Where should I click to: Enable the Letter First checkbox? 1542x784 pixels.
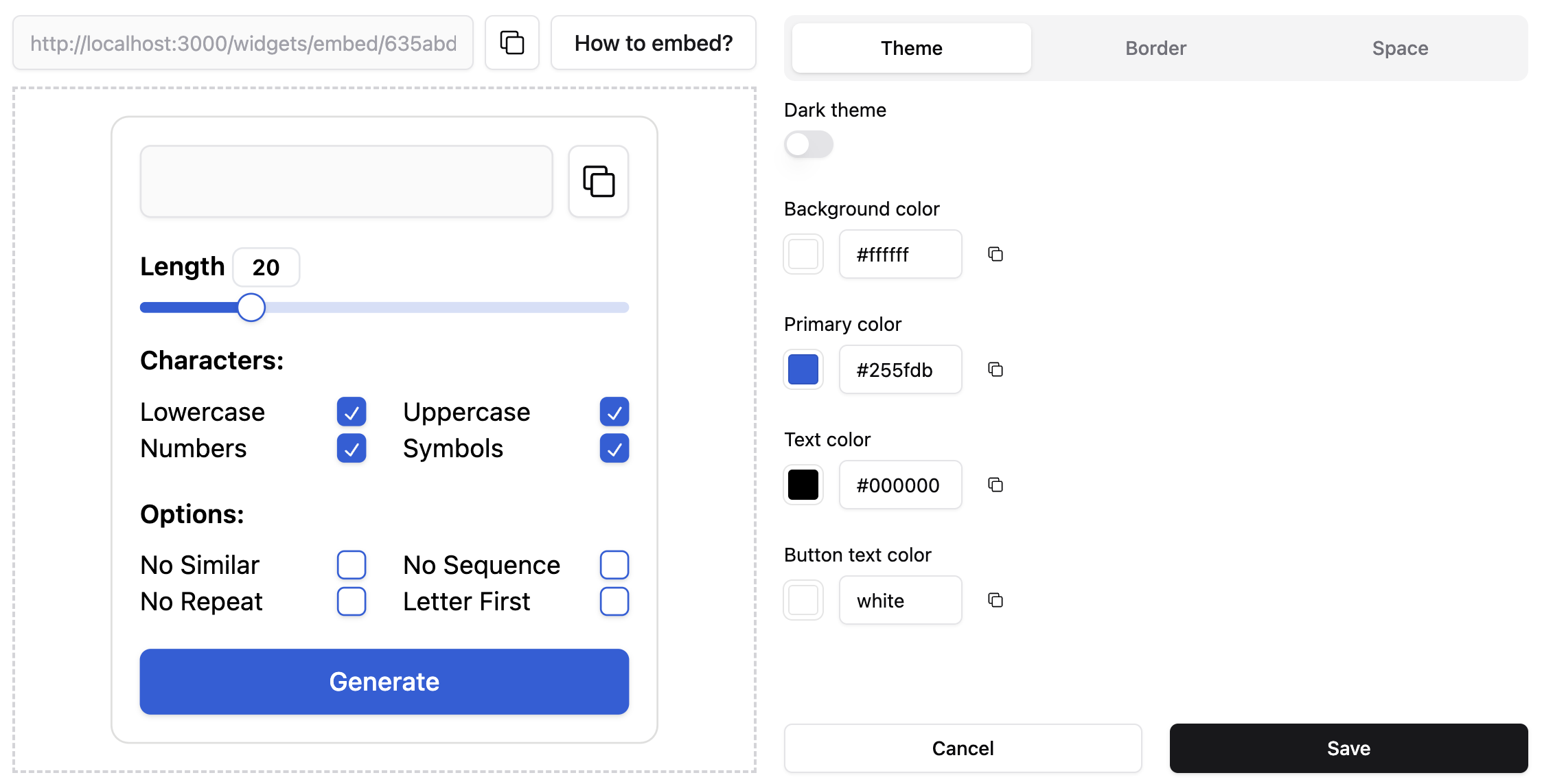[614, 601]
